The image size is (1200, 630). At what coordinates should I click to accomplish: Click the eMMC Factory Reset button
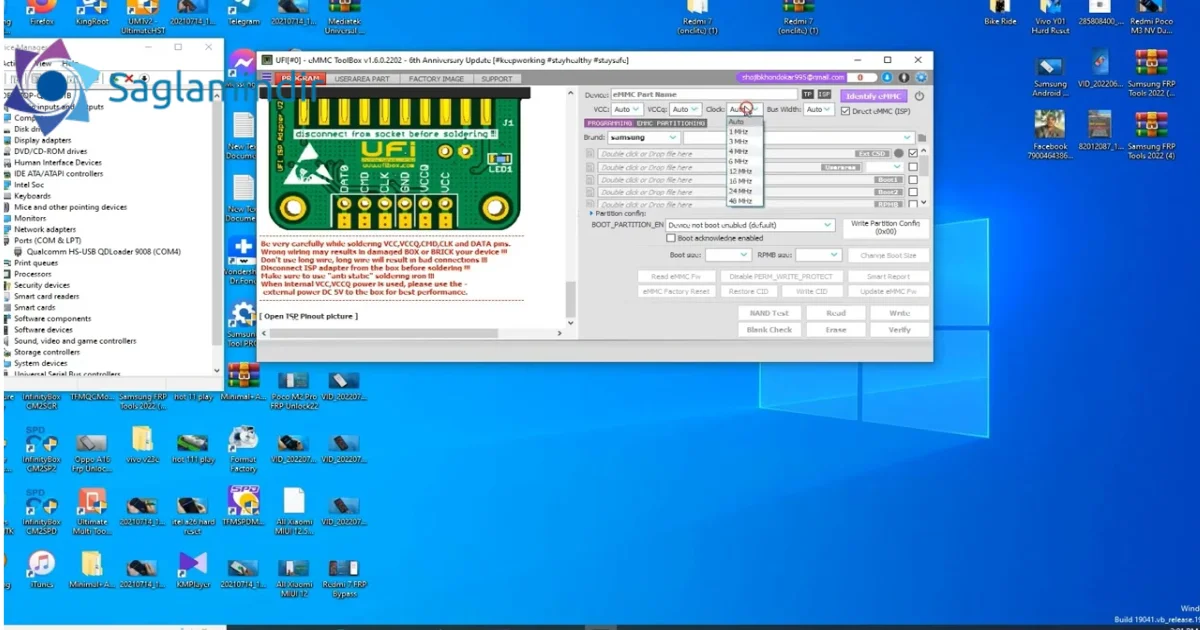676,291
